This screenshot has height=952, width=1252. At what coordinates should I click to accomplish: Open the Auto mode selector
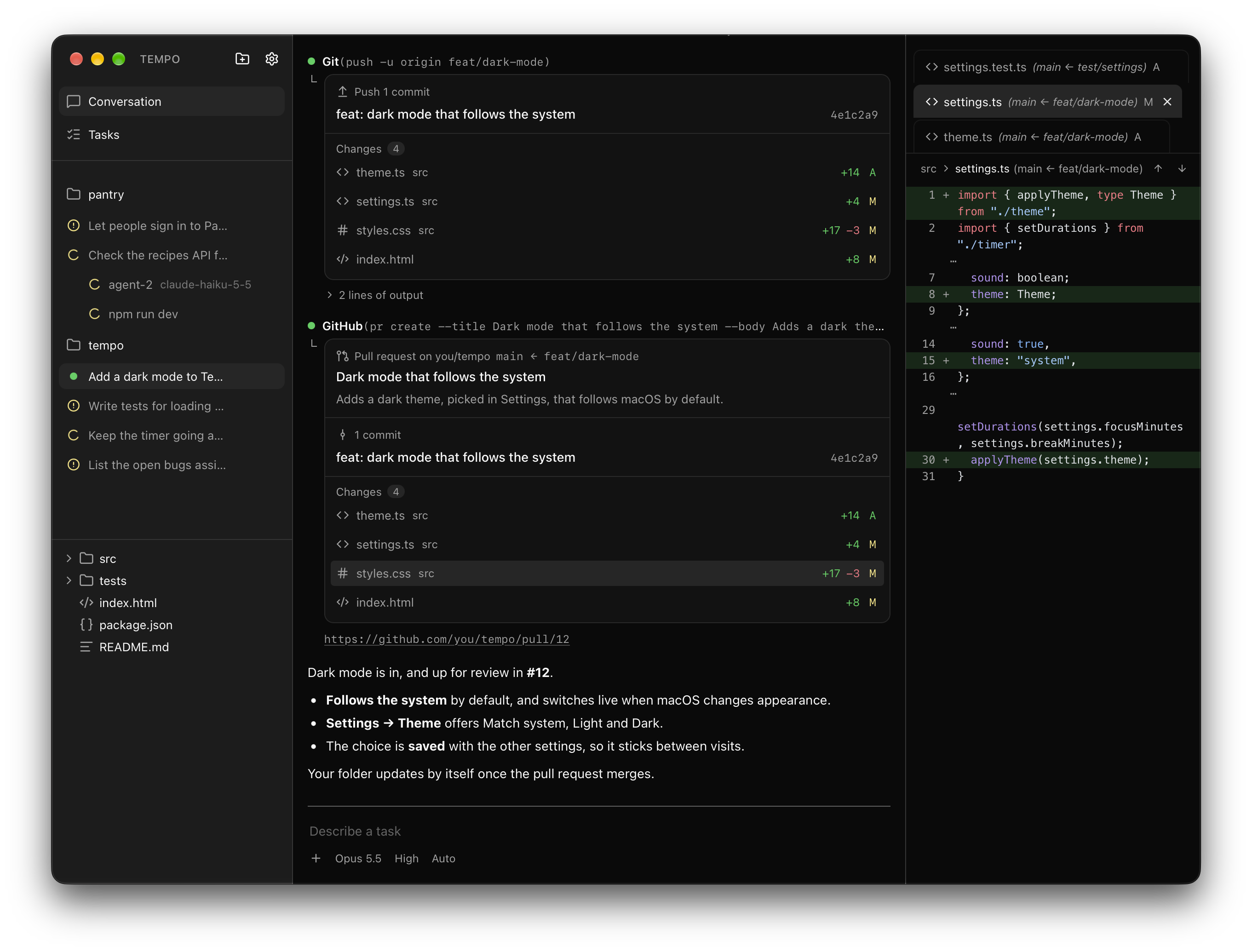click(x=444, y=859)
